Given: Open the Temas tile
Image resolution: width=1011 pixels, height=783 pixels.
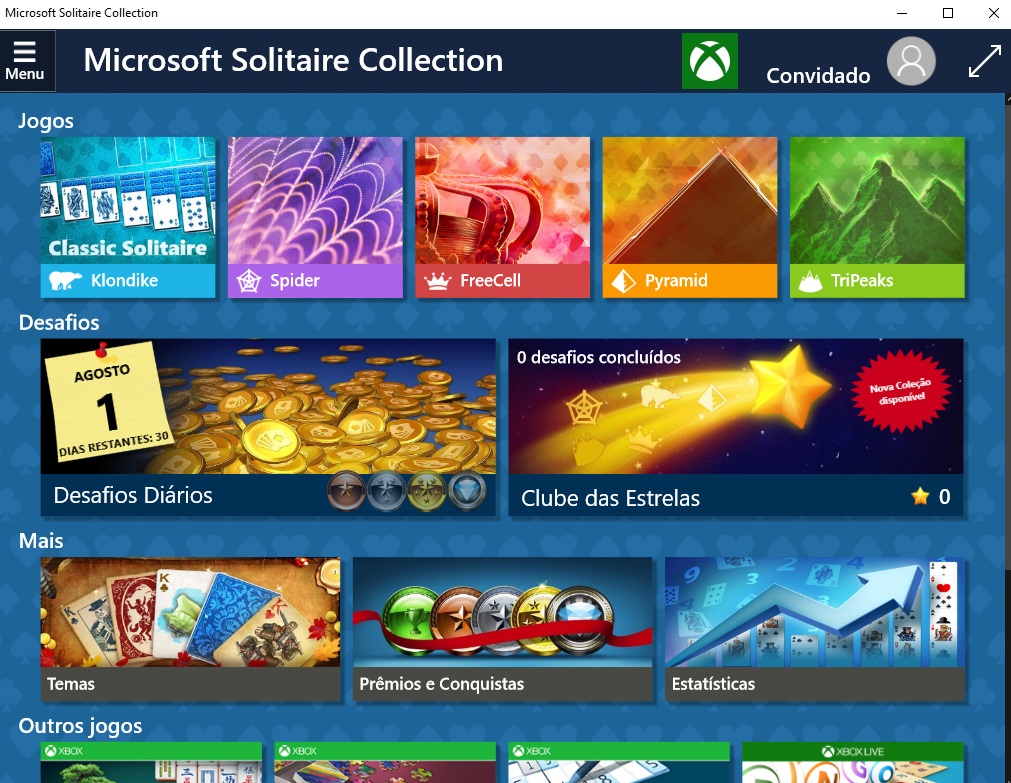Looking at the screenshot, I should pos(190,629).
